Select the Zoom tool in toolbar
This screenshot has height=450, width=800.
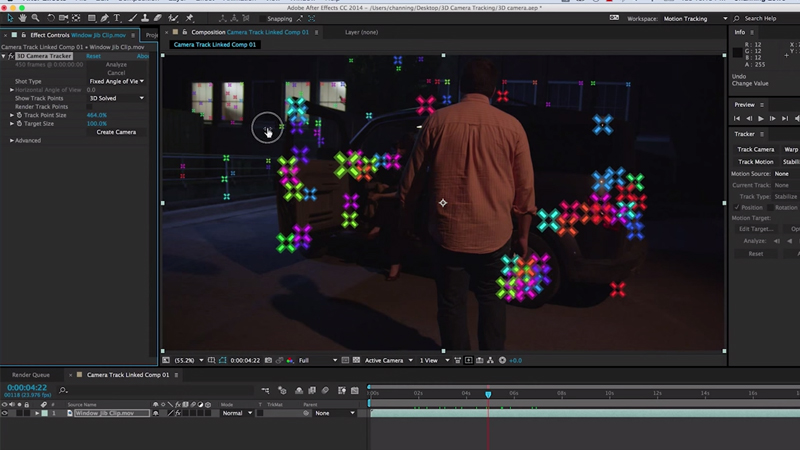click(35, 18)
